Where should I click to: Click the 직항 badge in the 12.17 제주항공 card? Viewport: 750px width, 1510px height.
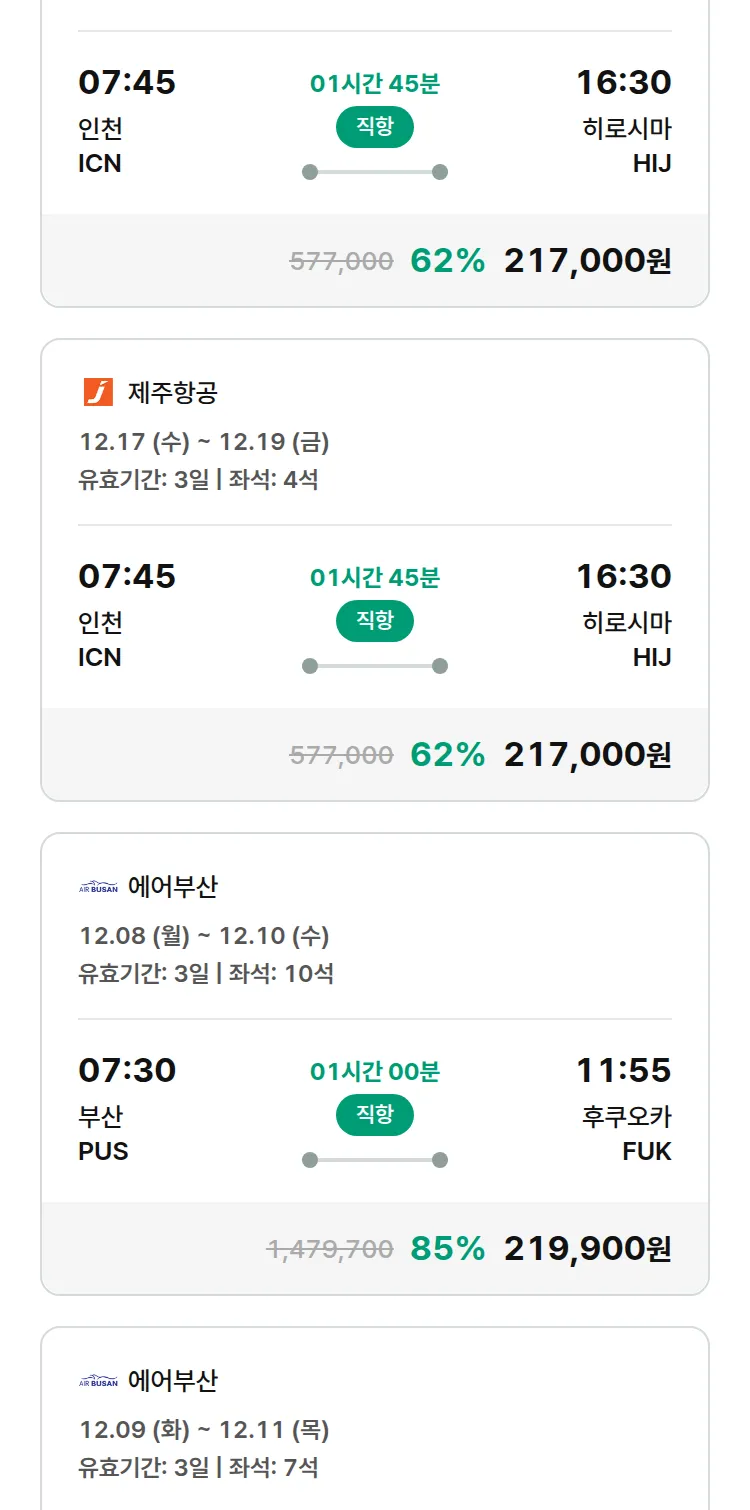(x=375, y=621)
